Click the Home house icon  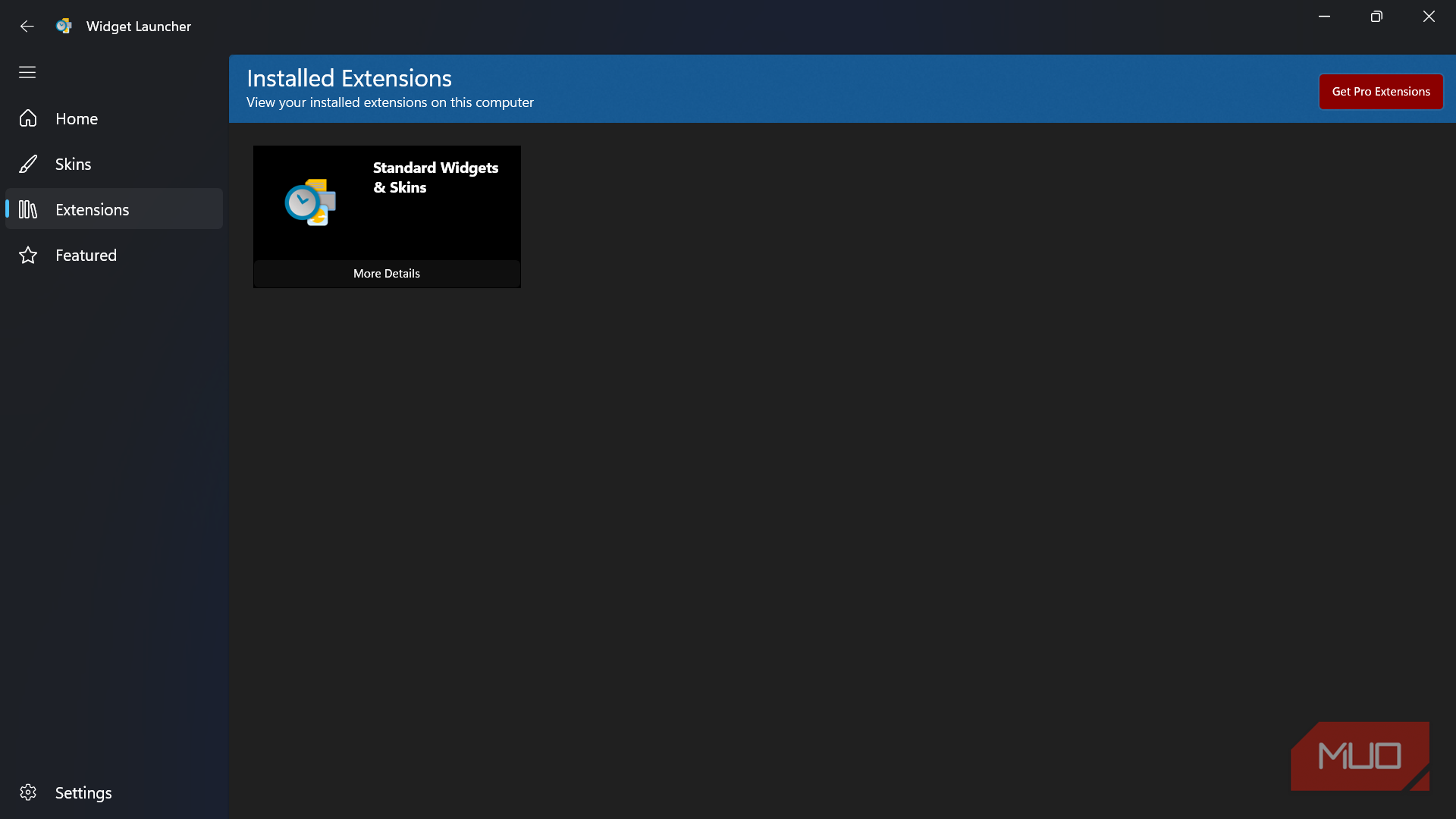pyautogui.click(x=28, y=118)
